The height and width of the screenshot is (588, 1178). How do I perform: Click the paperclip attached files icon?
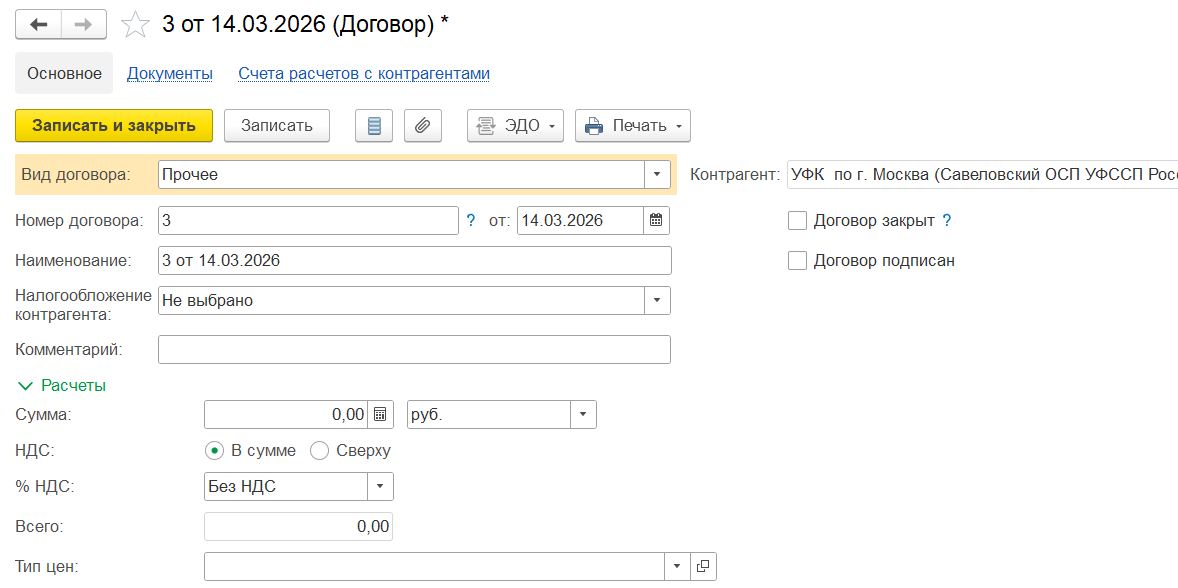pos(423,126)
